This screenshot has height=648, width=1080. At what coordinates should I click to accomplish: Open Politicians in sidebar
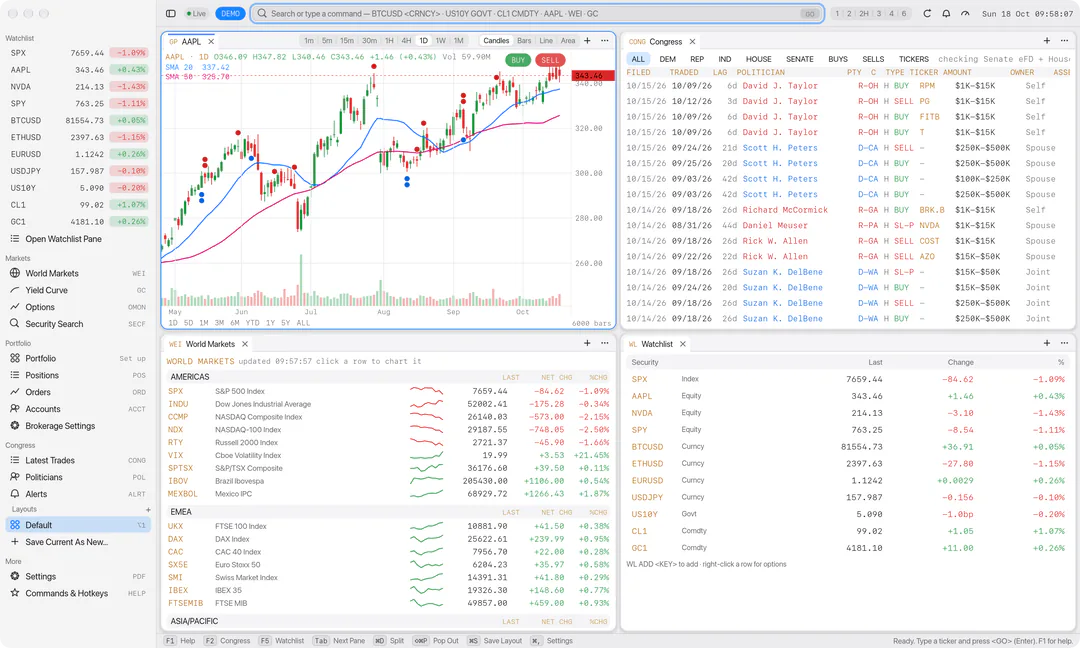pos(78,477)
